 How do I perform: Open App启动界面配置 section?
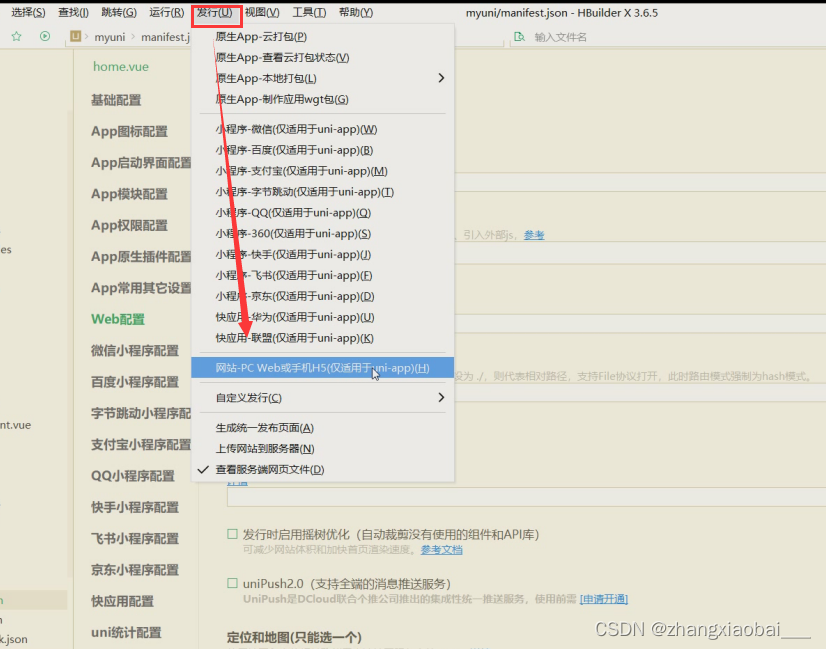pyautogui.click(x=141, y=163)
